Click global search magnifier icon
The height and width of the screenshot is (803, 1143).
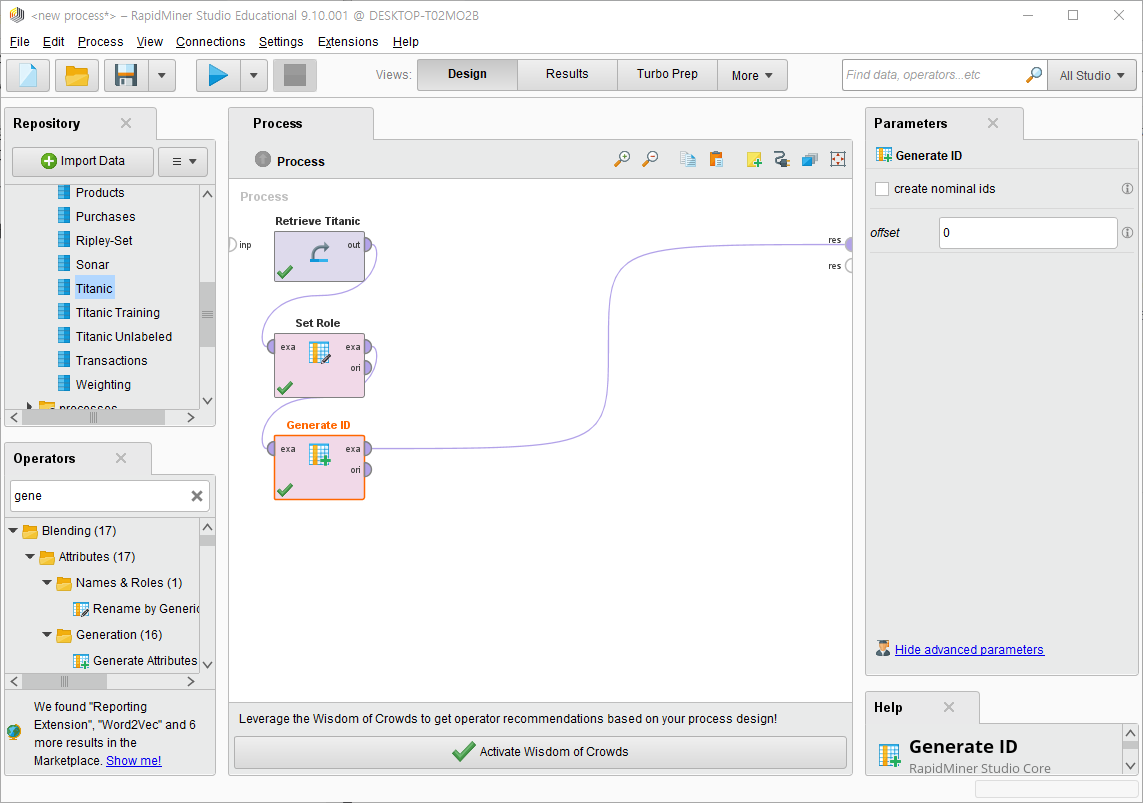(1034, 74)
